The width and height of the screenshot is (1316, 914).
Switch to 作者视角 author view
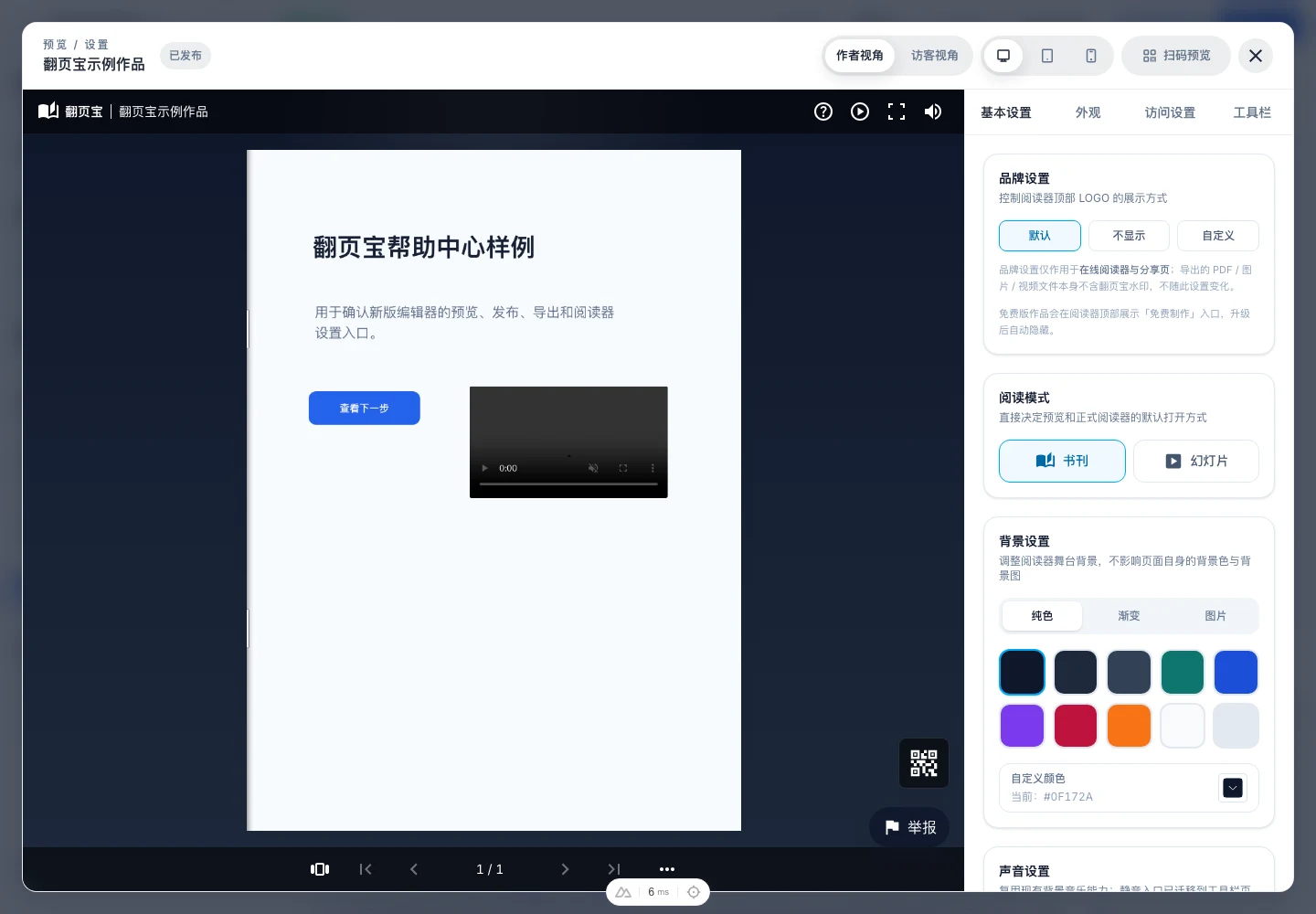click(860, 56)
